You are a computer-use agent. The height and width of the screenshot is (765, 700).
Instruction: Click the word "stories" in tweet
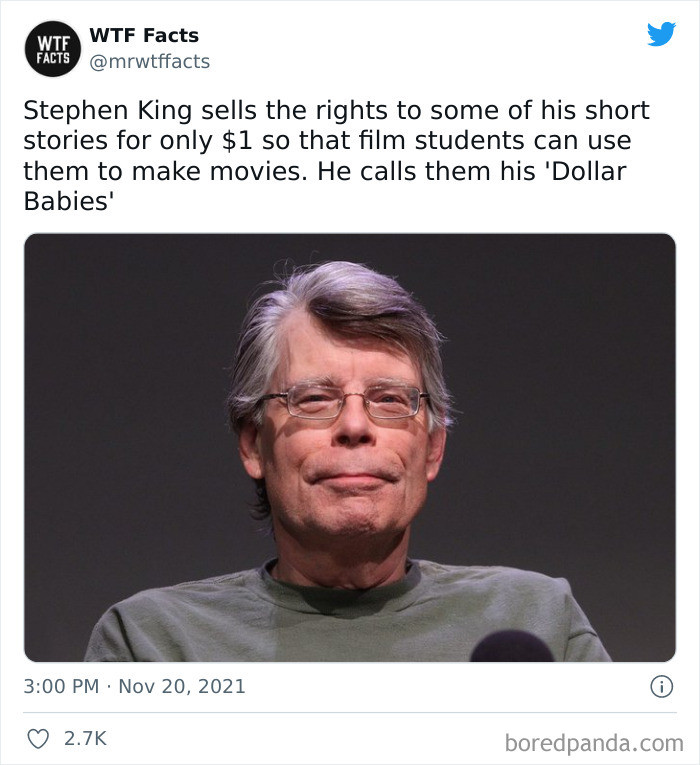[63, 141]
